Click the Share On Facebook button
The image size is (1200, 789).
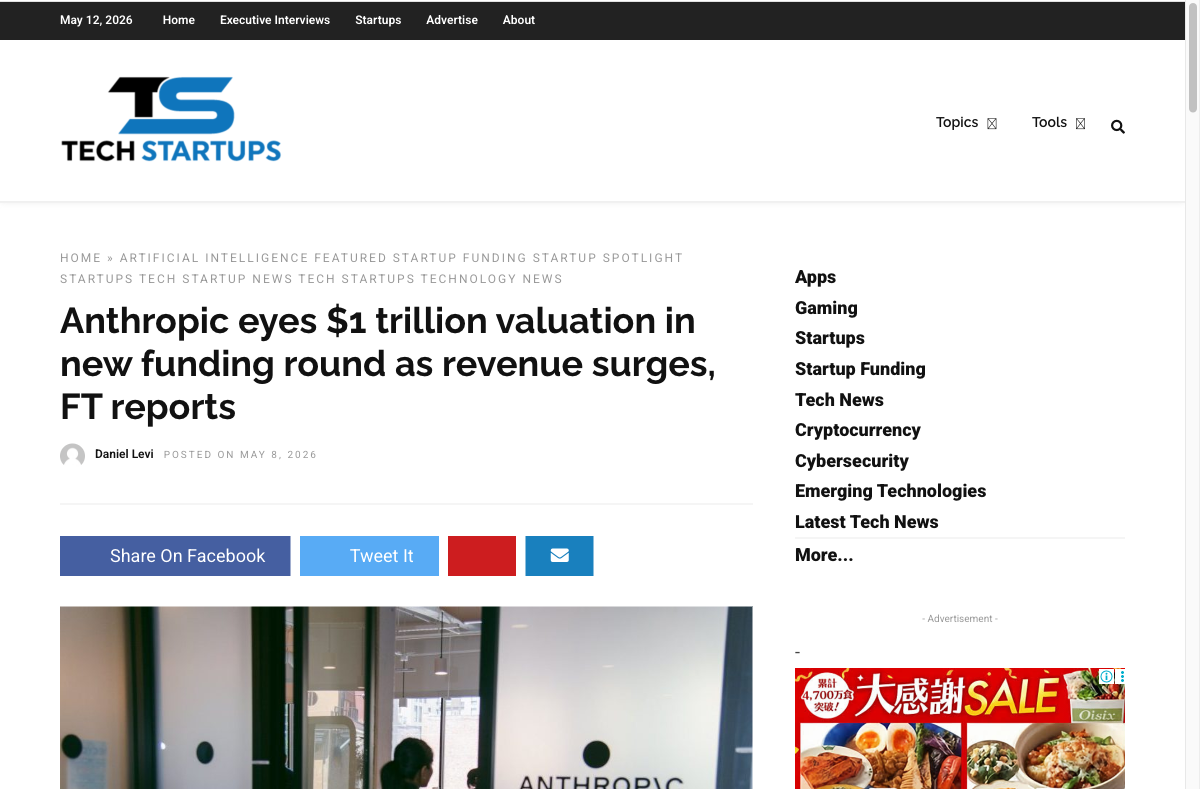click(x=175, y=556)
